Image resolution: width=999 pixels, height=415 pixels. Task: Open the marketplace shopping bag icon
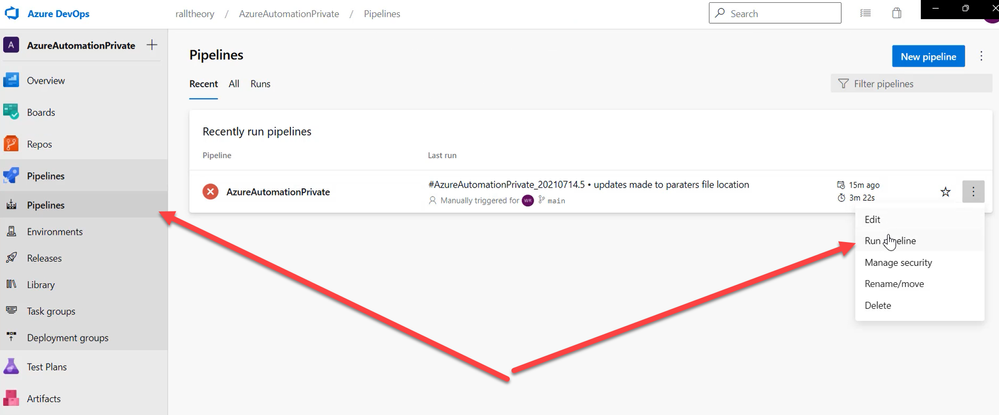click(x=897, y=13)
